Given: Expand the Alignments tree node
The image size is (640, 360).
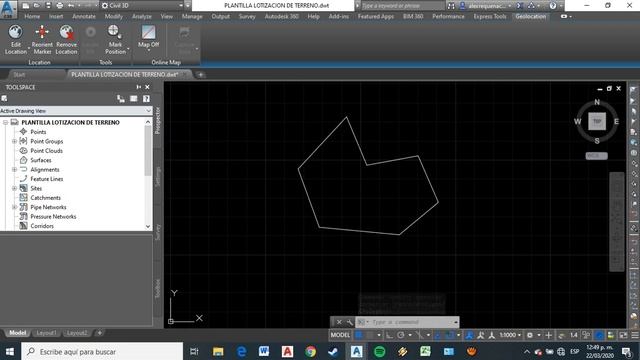Looking at the screenshot, I should coord(14,169).
